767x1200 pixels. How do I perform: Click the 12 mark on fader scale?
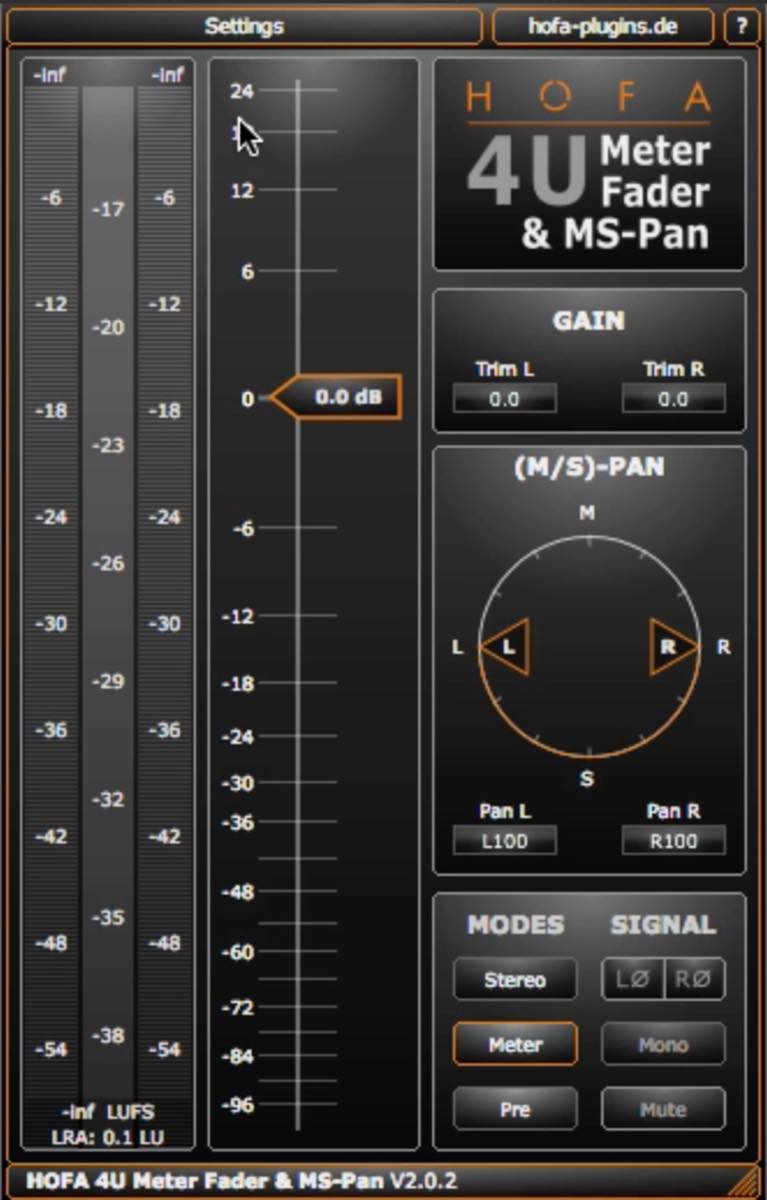[x=242, y=190]
